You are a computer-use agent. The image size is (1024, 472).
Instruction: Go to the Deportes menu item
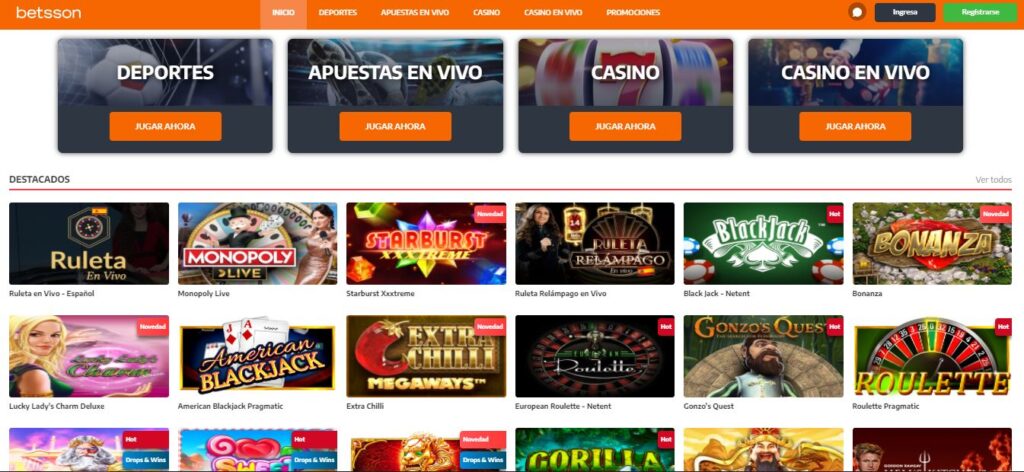click(338, 12)
